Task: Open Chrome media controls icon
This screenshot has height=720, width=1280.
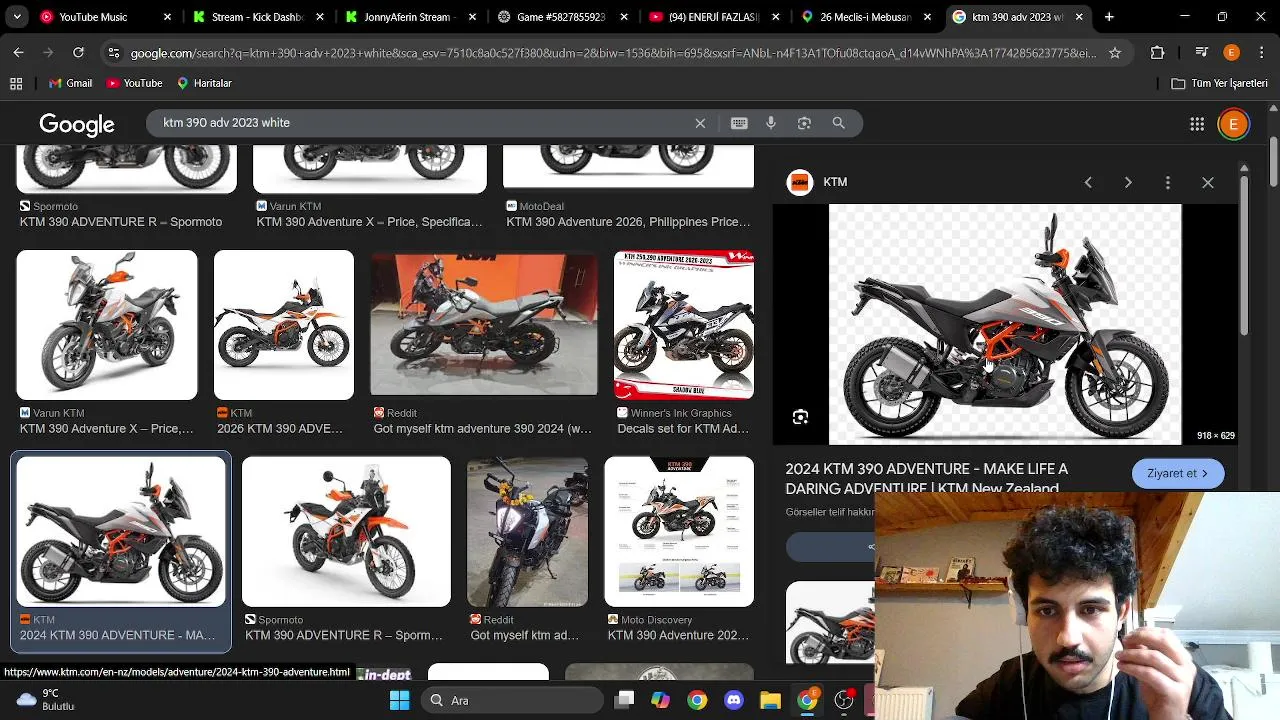Action: tap(1202, 53)
